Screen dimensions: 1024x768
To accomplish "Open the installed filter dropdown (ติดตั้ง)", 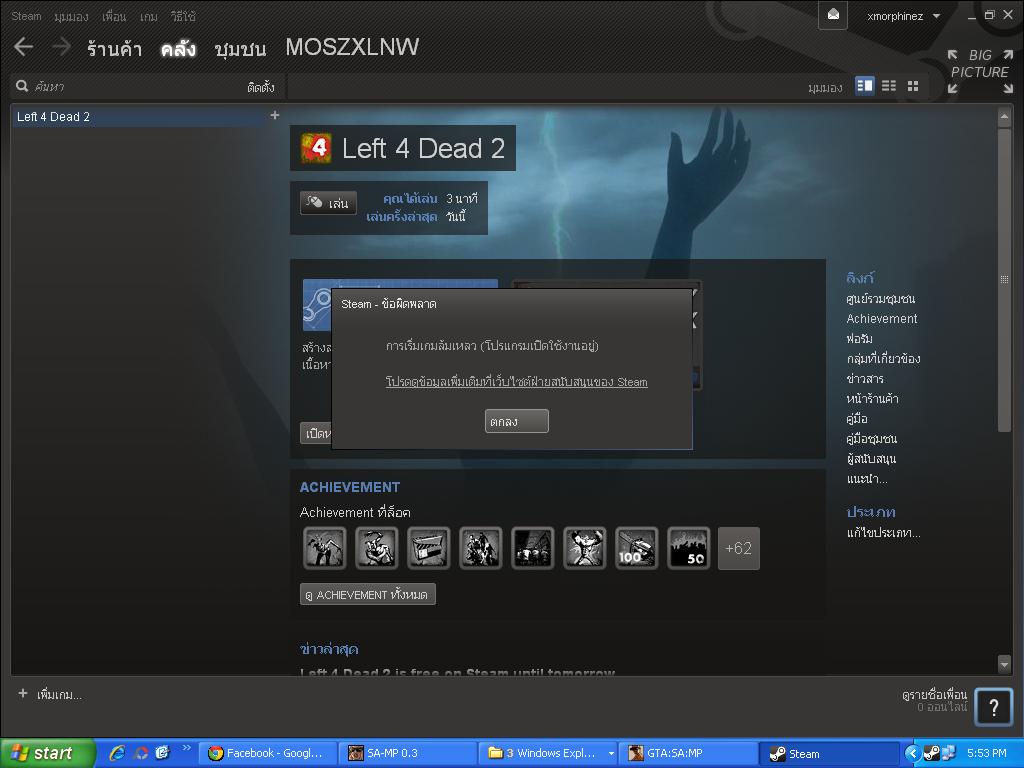I will coord(261,87).
